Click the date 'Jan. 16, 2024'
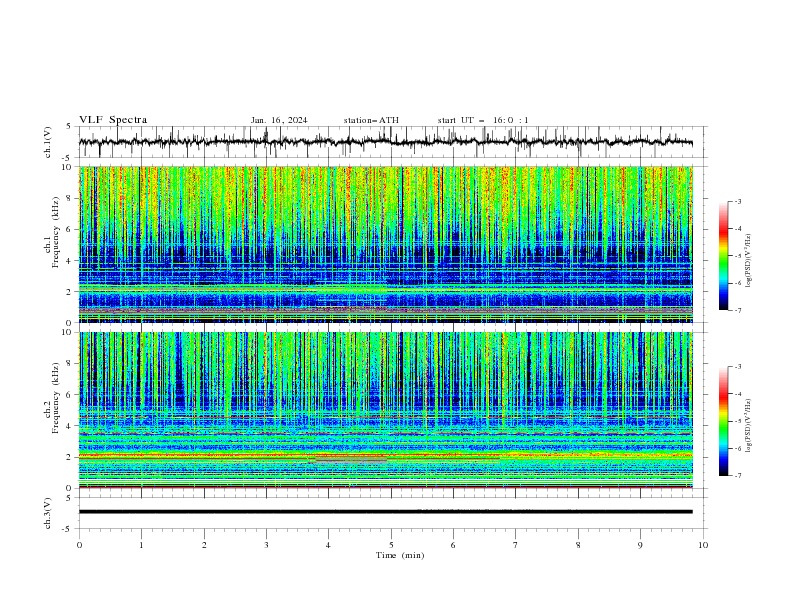The width and height of the screenshot is (792, 612). pyautogui.click(x=279, y=120)
